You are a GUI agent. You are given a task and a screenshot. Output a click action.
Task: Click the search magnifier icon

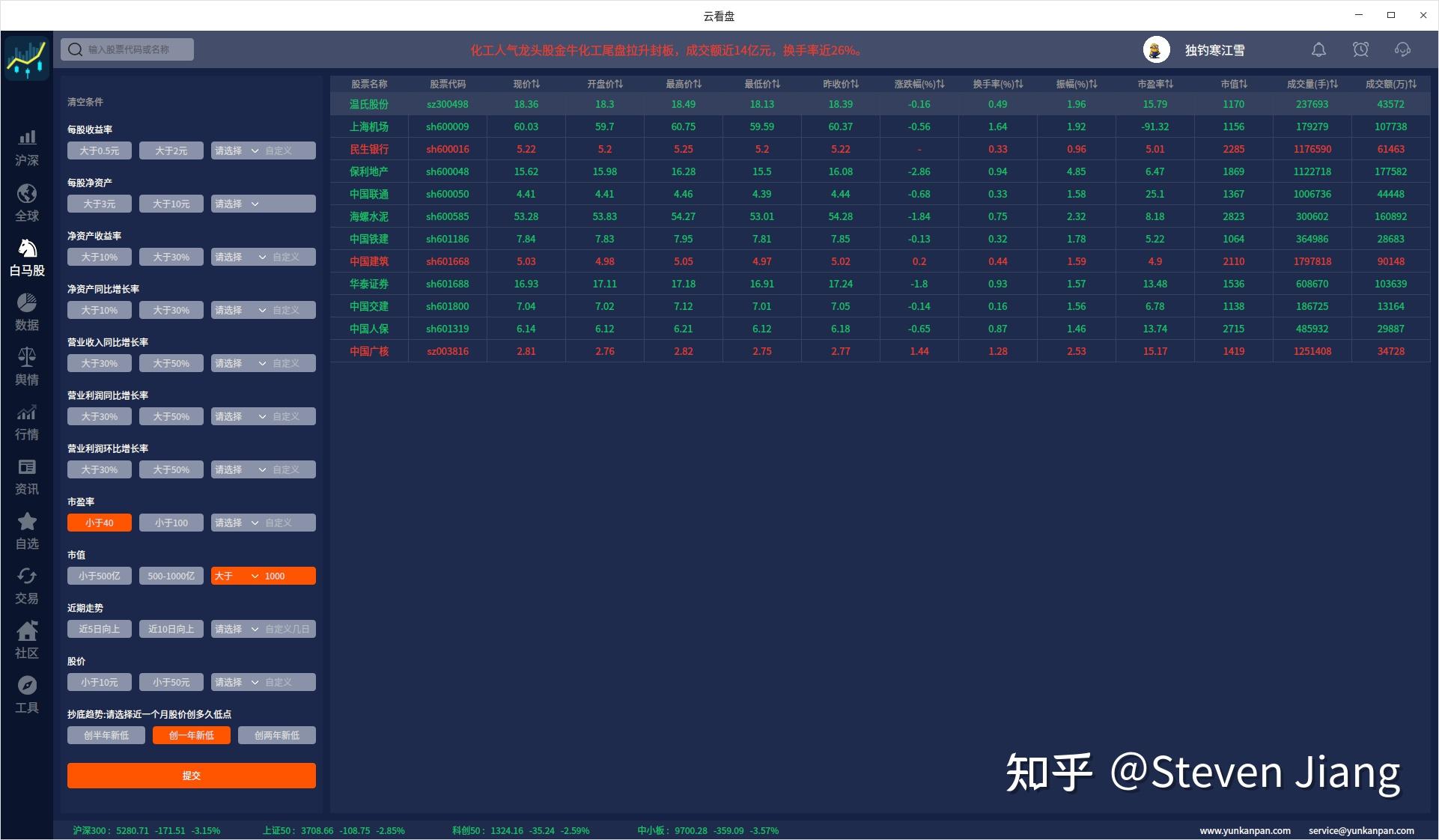tap(74, 49)
